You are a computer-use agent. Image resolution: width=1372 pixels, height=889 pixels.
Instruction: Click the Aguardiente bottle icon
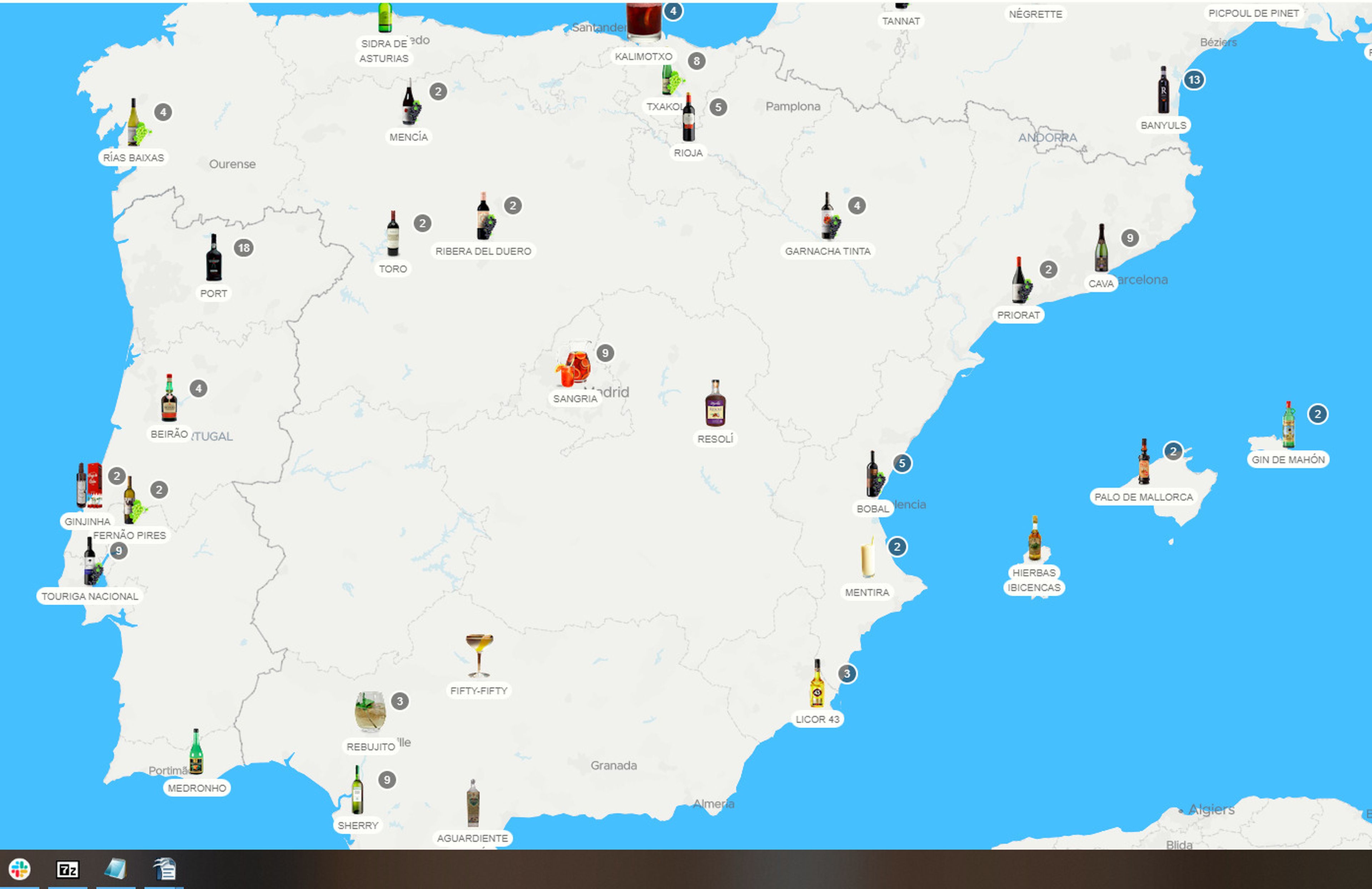[473, 802]
